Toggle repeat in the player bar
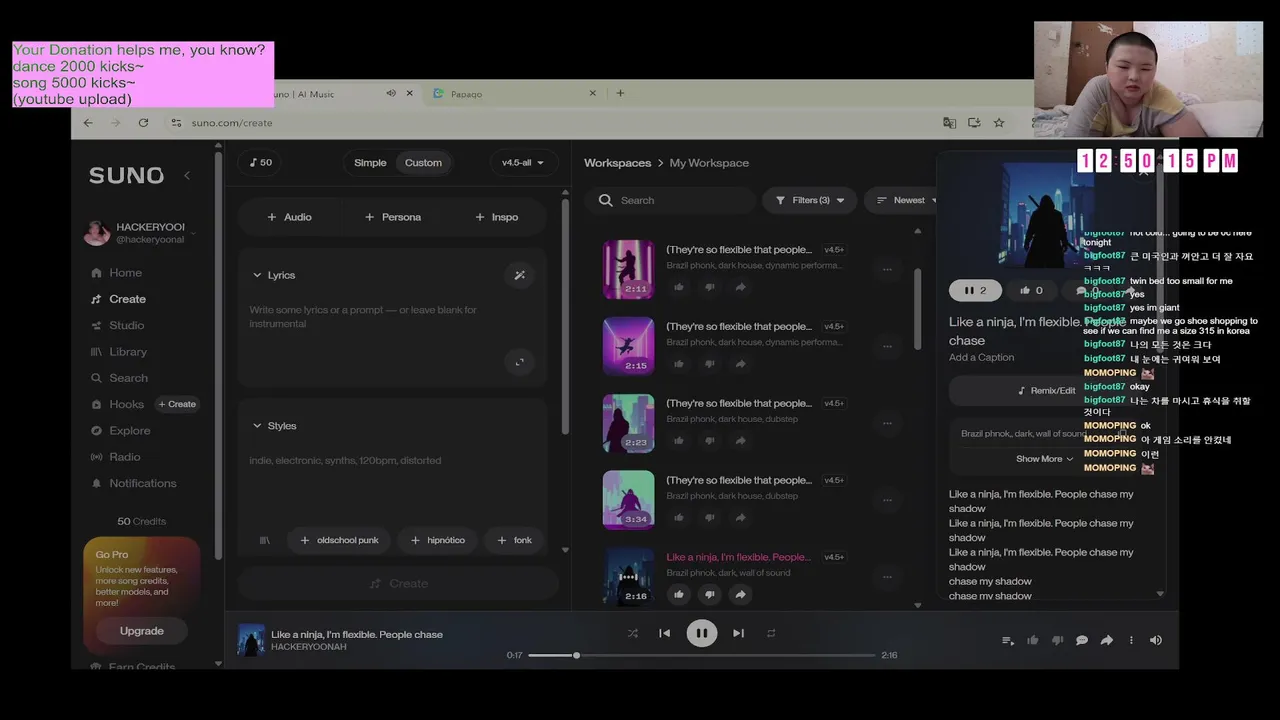Viewport: 1280px width, 720px height. [771, 633]
